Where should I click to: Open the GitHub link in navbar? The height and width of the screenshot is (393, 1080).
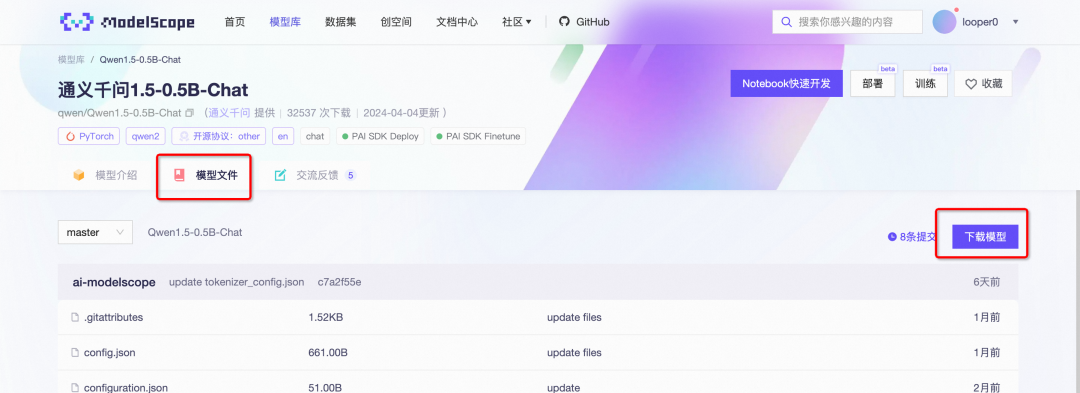click(x=584, y=21)
